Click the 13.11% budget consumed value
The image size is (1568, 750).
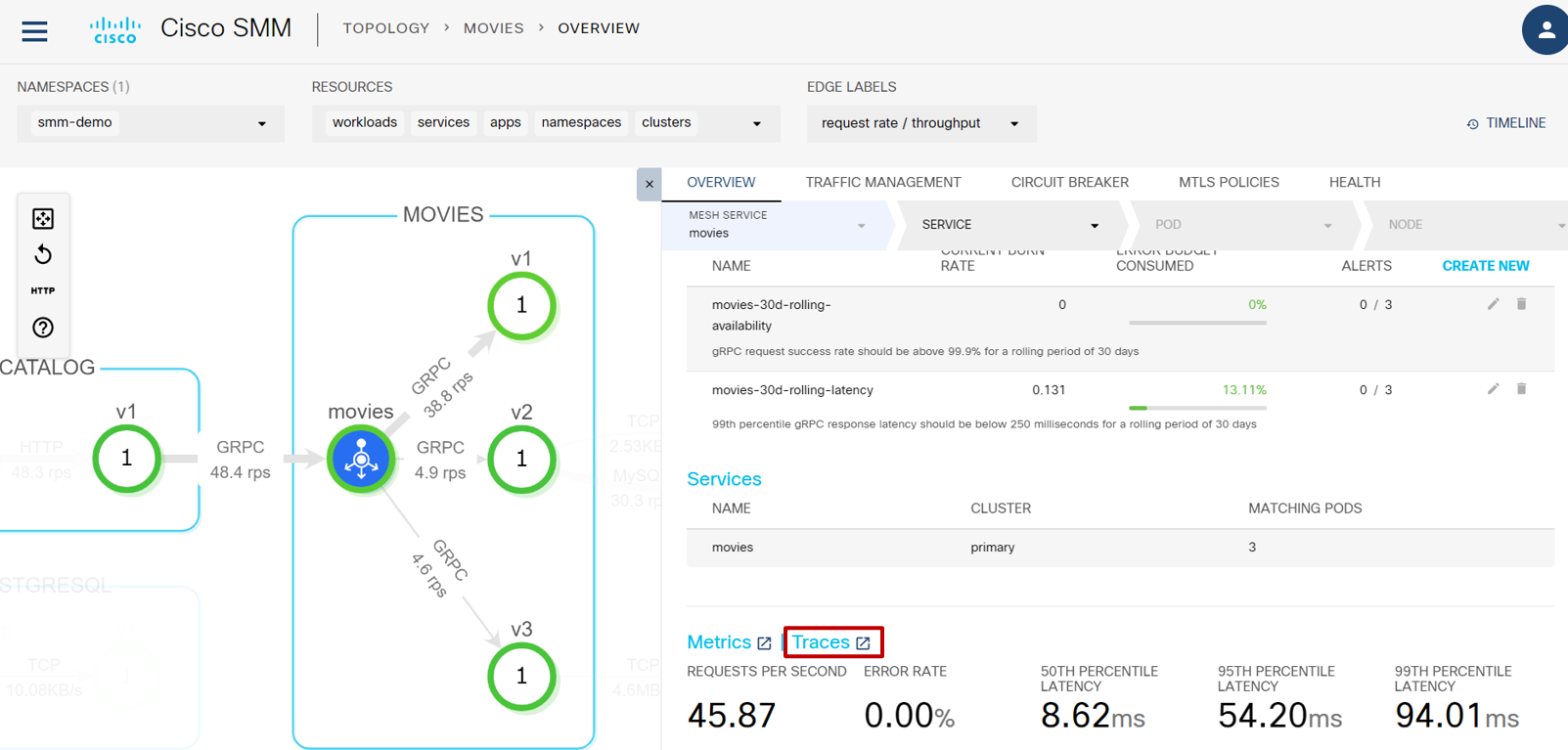[x=1244, y=390]
